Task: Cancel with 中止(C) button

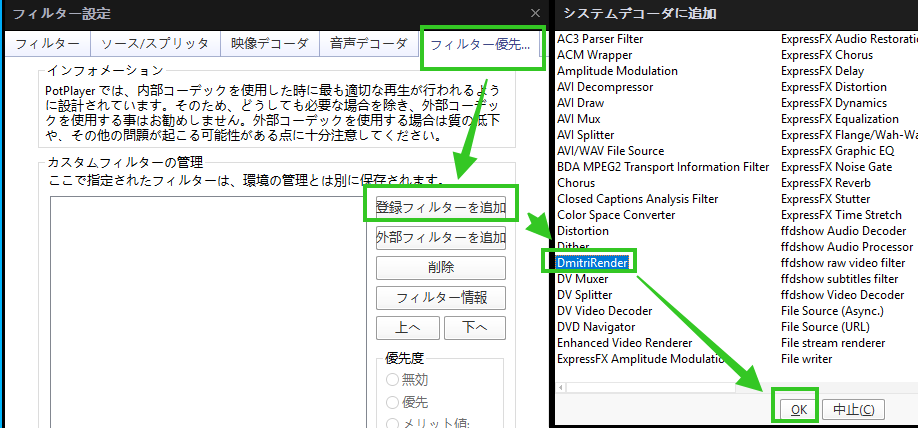Action: [853, 409]
